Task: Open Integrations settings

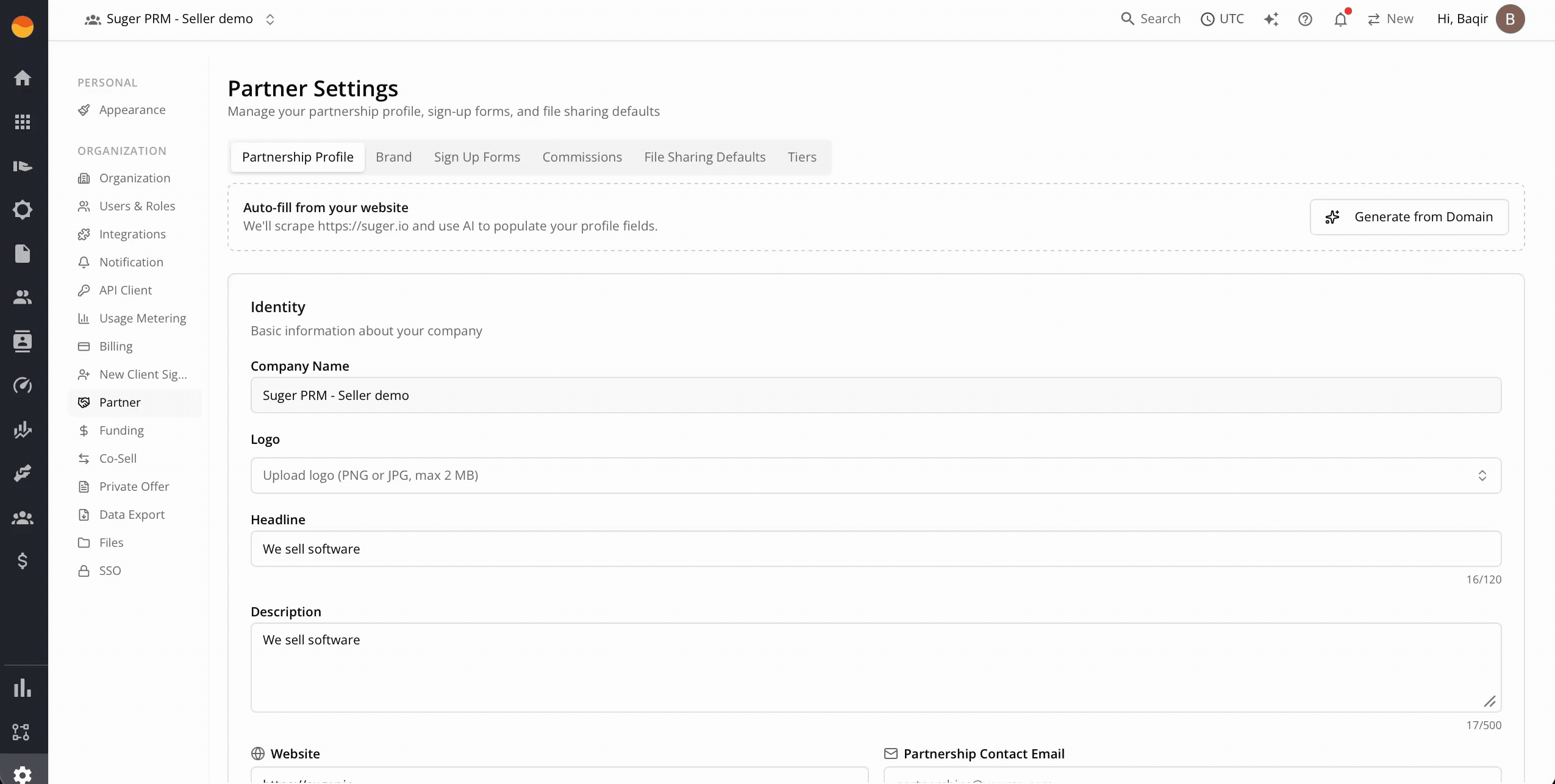Action: 135,234
